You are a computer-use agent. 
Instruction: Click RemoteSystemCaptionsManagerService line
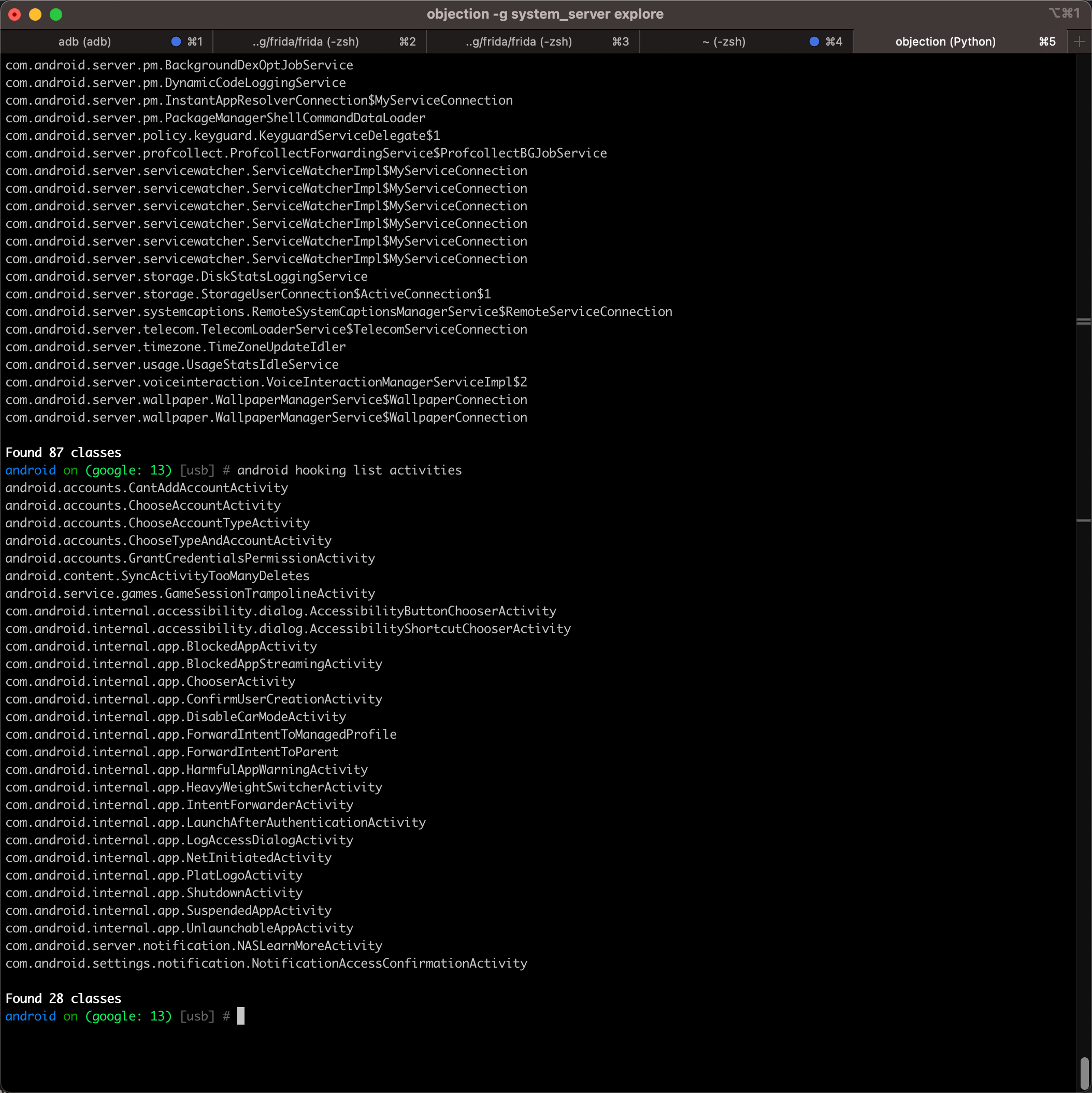coord(339,311)
